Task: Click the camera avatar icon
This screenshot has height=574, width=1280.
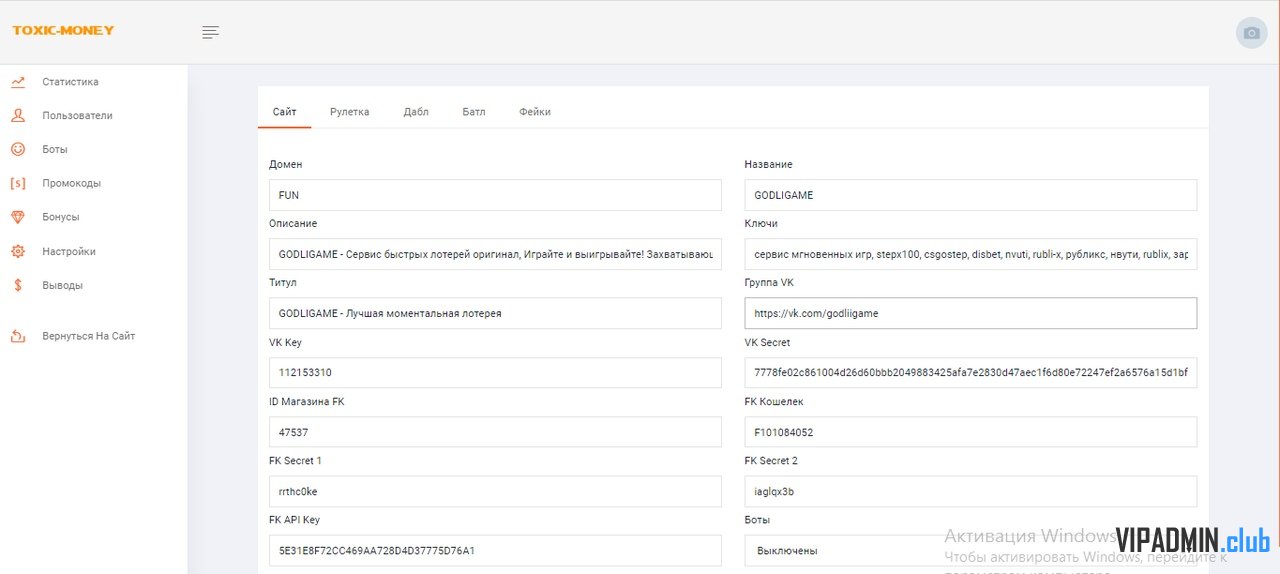Action: point(1251,32)
